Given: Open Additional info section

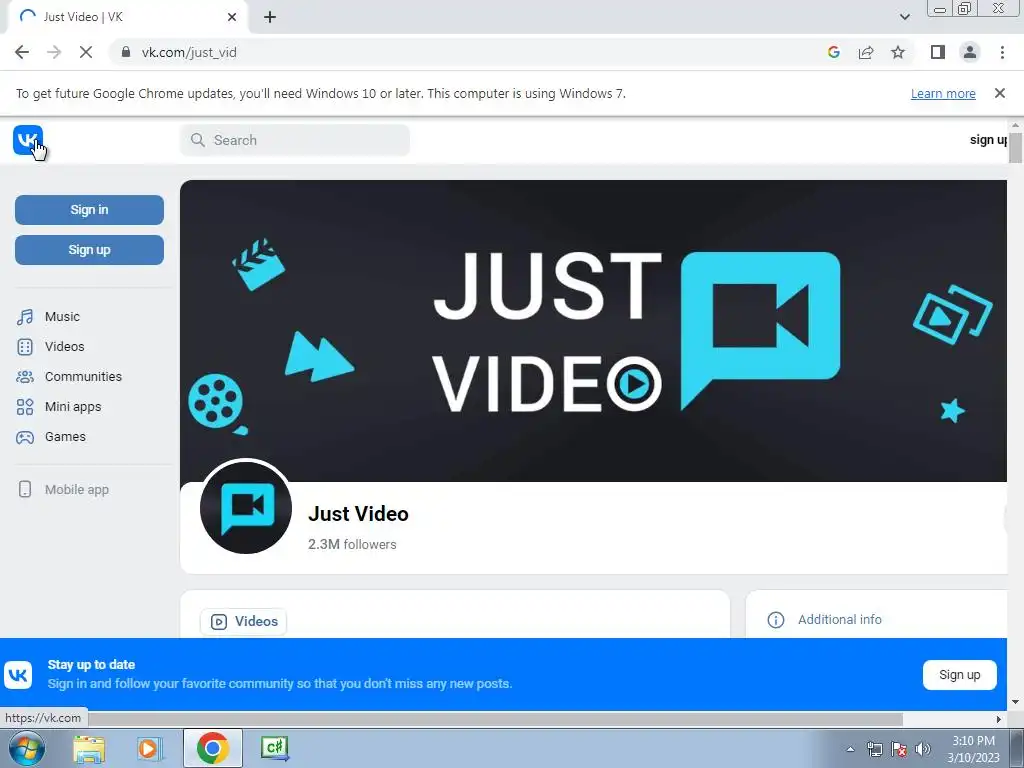Looking at the screenshot, I should point(839,619).
